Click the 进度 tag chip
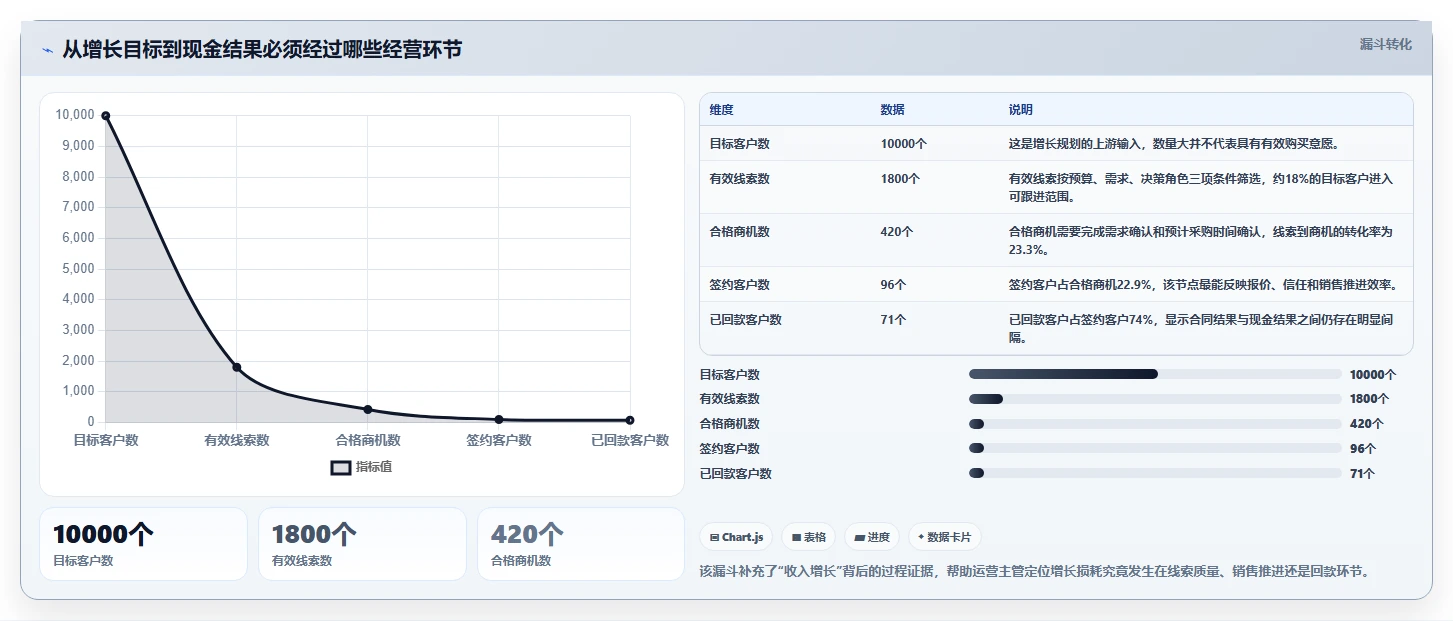This screenshot has width=1453, height=621. [x=872, y=537]
